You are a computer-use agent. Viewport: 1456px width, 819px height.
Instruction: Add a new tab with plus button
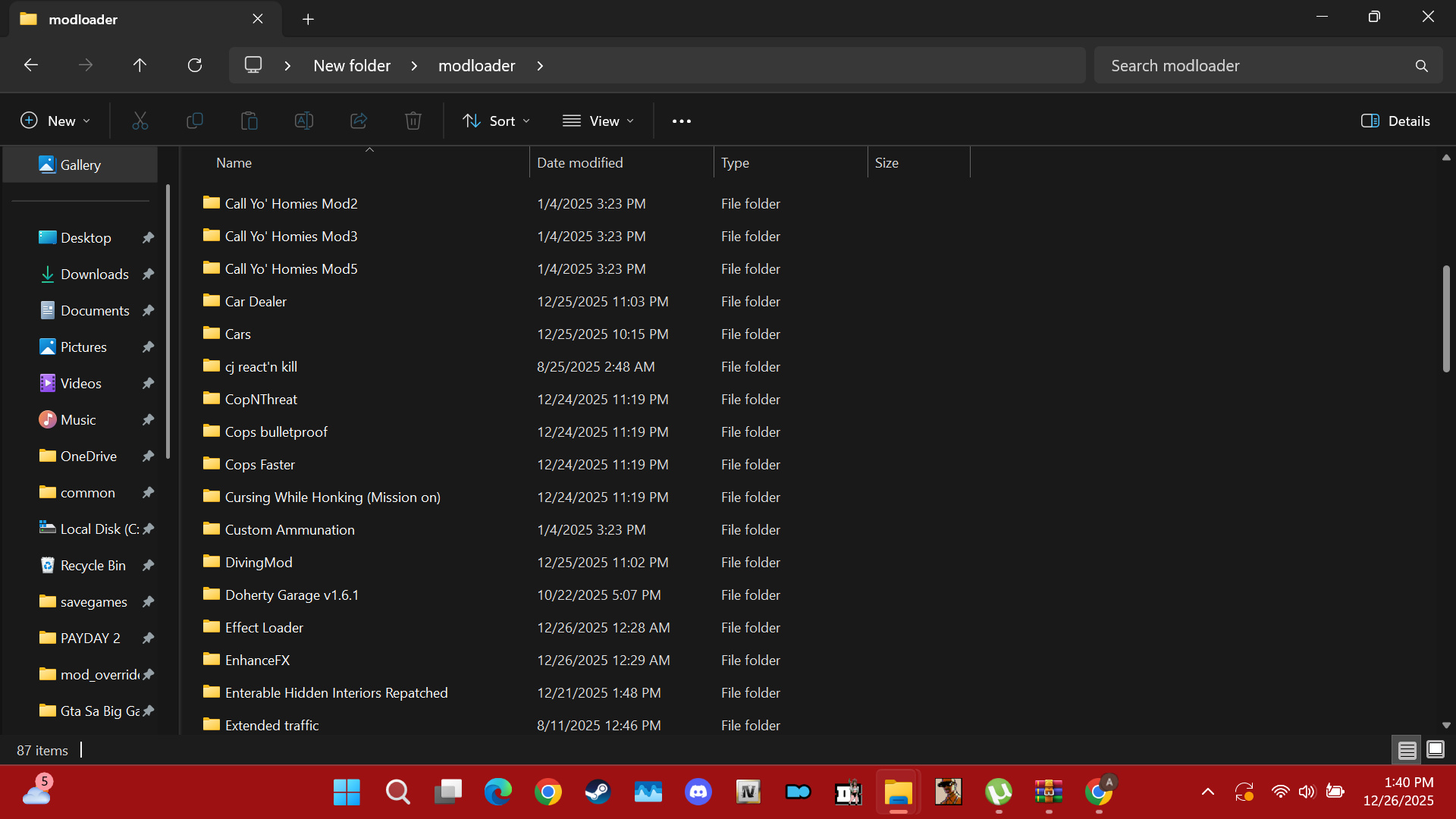tap(308, 19)
